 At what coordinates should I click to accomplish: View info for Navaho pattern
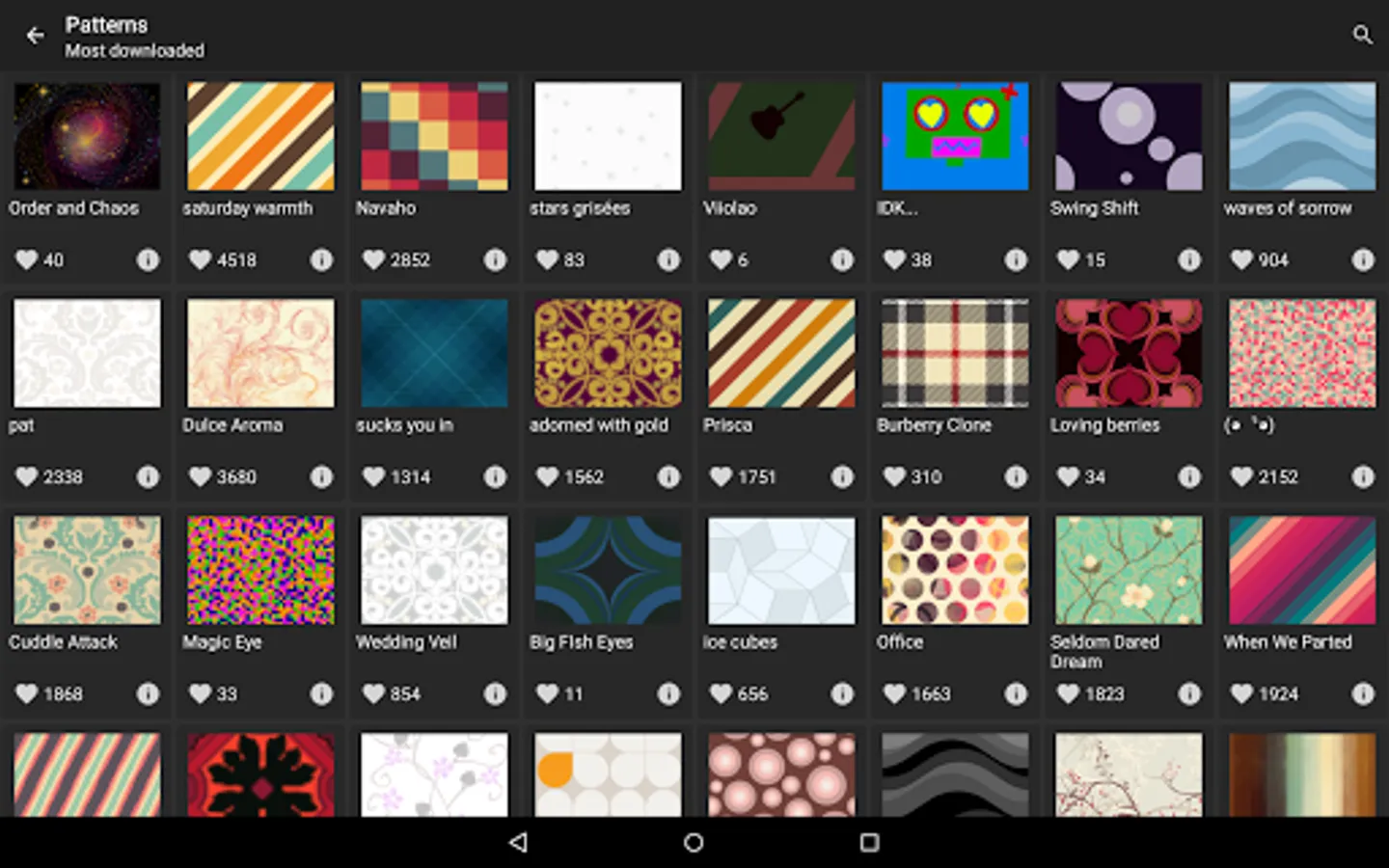[495, 259]
